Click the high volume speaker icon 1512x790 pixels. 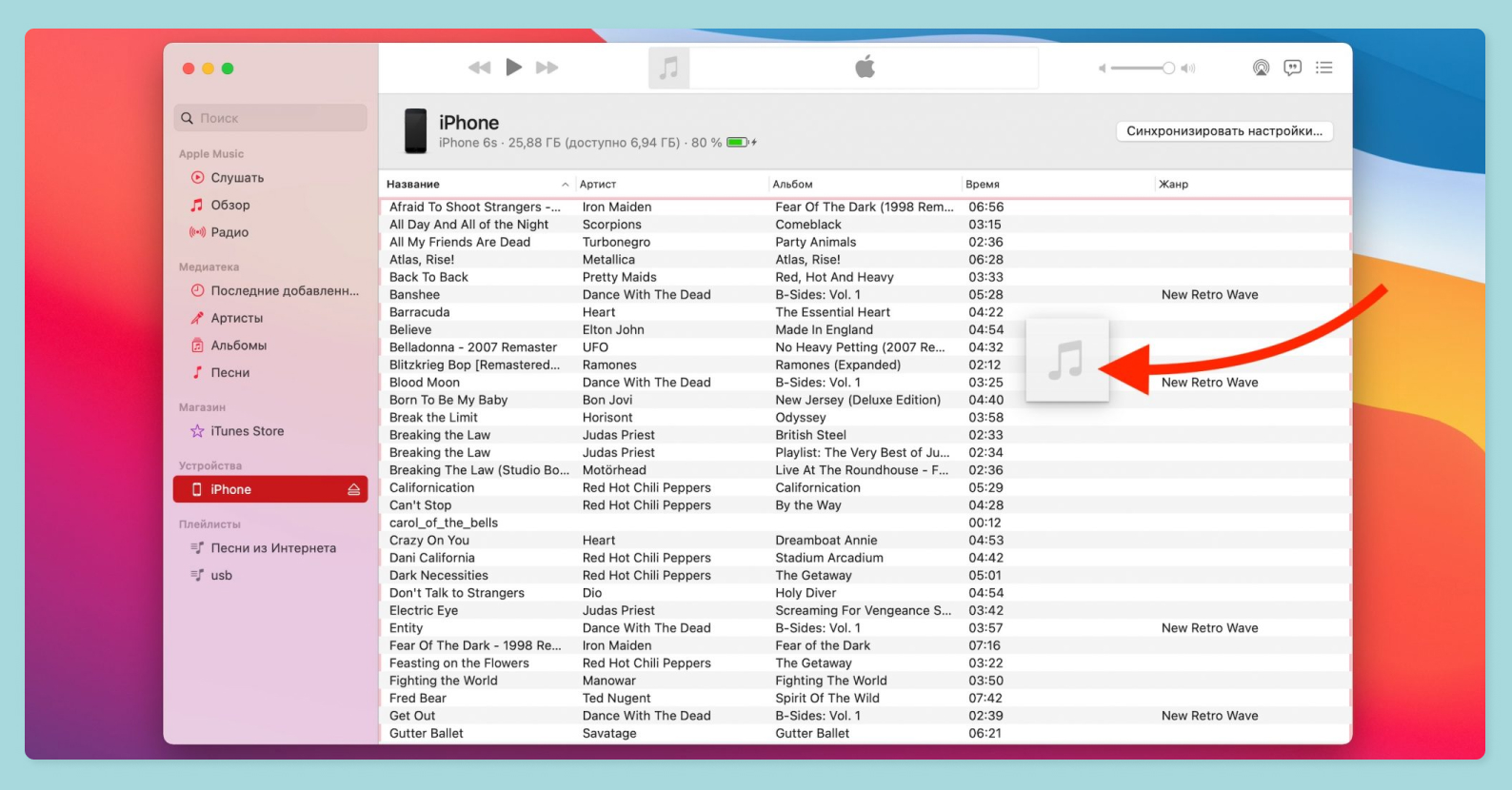[1187, 68]
